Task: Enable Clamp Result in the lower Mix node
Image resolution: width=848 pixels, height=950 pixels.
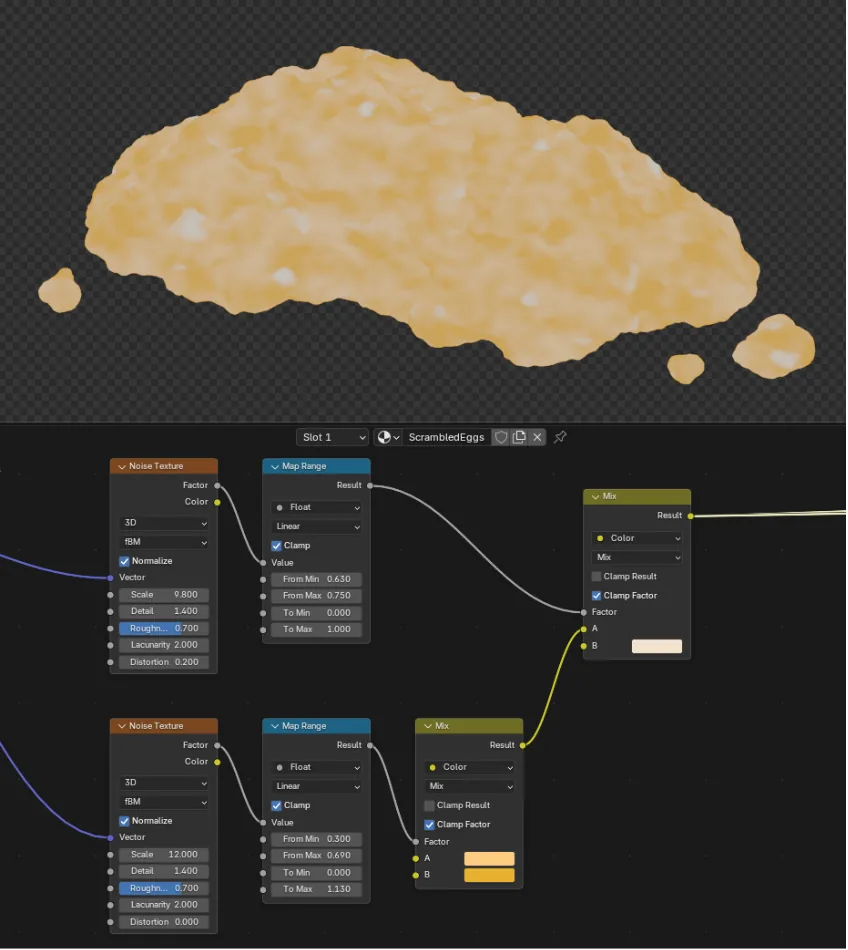Action: (x=429, y=806)
